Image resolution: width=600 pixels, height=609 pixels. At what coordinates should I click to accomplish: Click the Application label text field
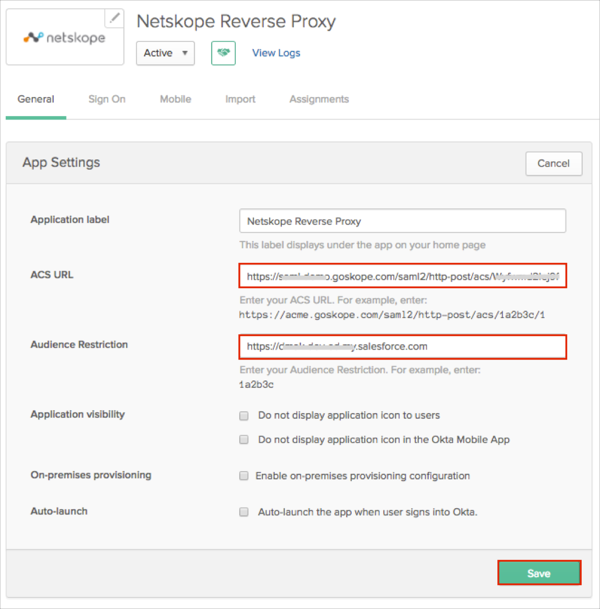(403, 221)
